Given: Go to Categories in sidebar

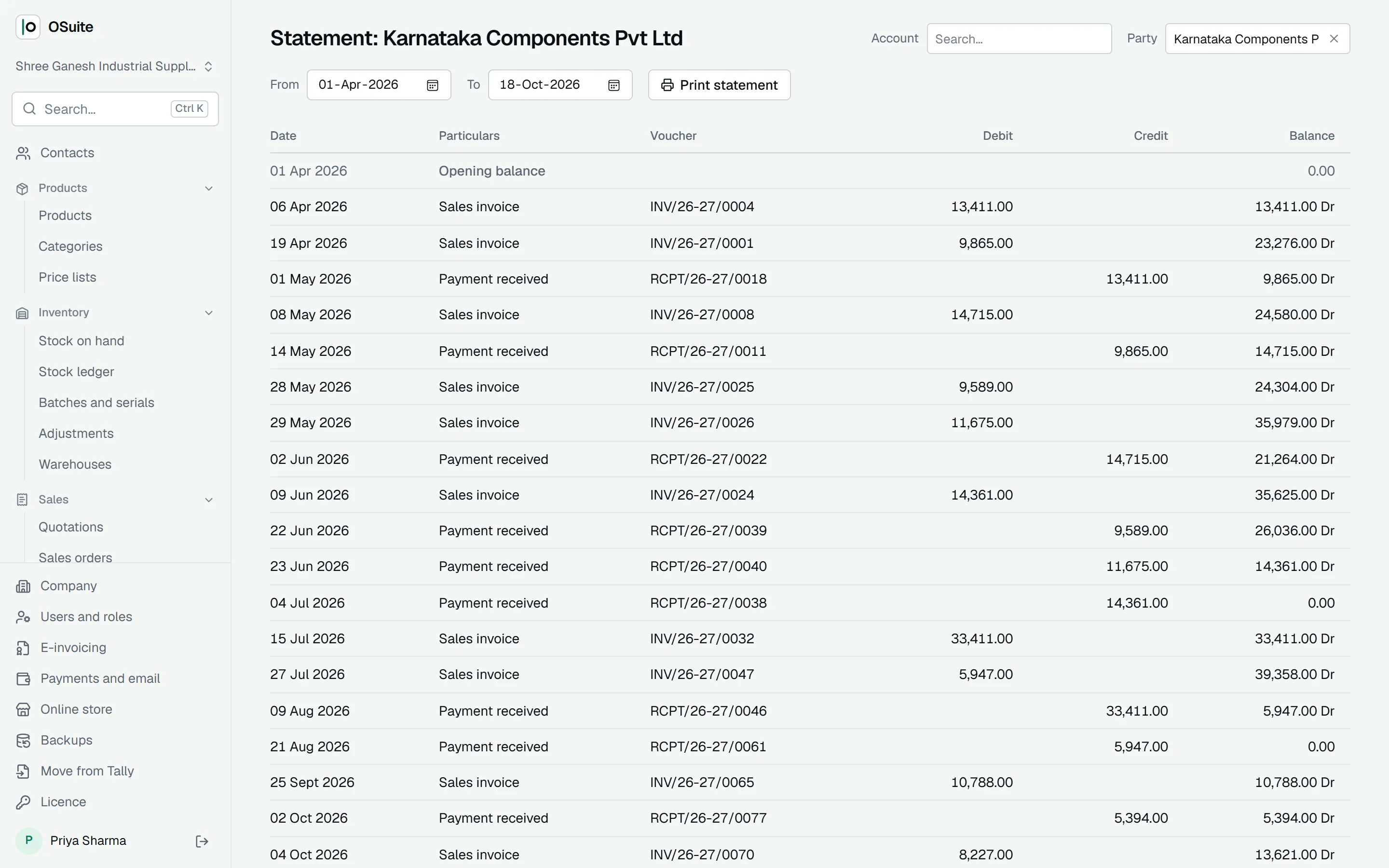Looking at the screenshot, I should click(70, 247).
